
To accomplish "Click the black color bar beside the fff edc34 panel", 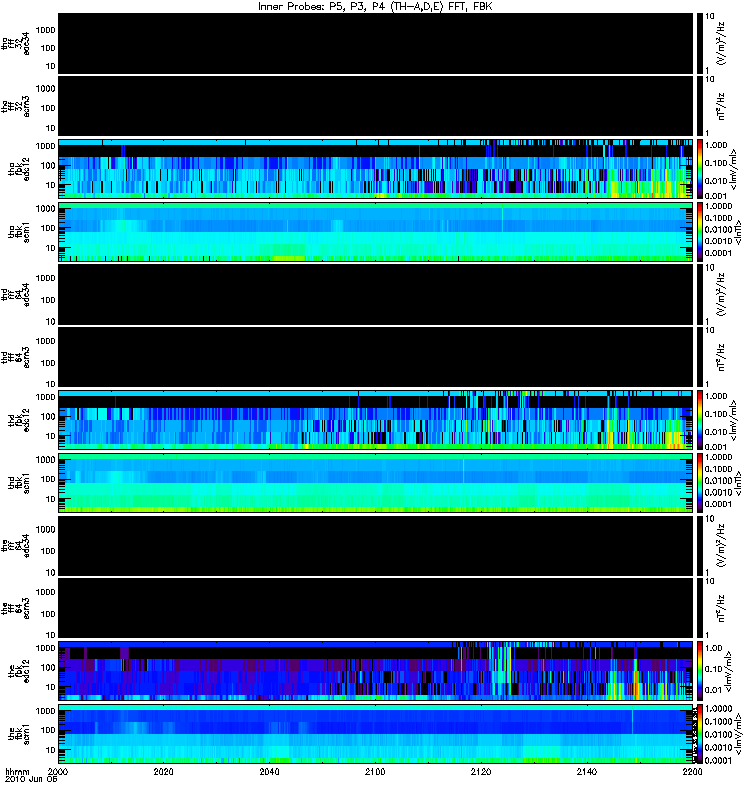I will pos(700,545).
